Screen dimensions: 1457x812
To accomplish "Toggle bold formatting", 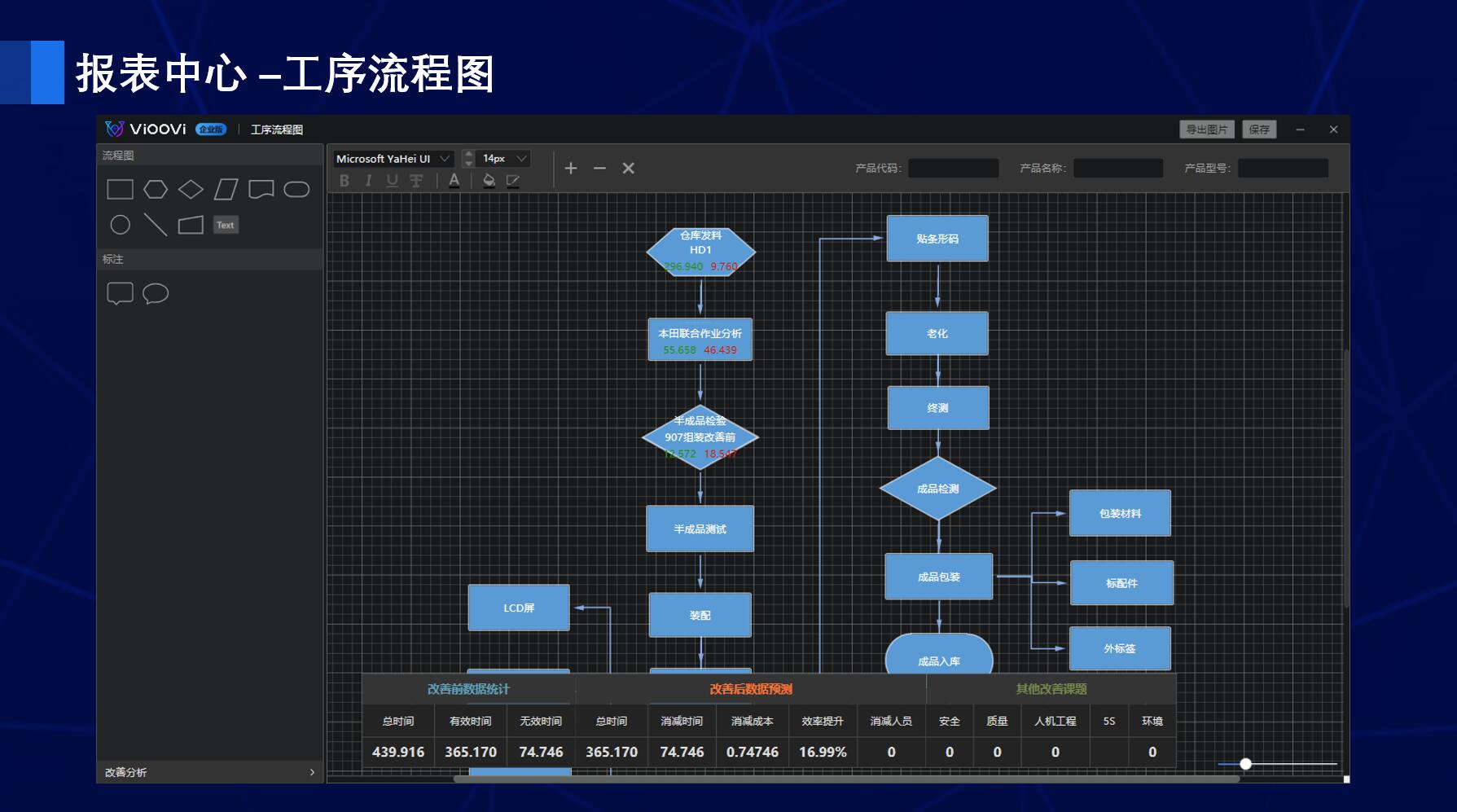I will (345, 181).
